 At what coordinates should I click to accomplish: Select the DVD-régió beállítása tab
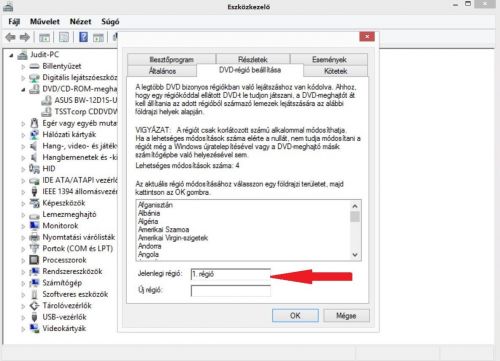250,70
